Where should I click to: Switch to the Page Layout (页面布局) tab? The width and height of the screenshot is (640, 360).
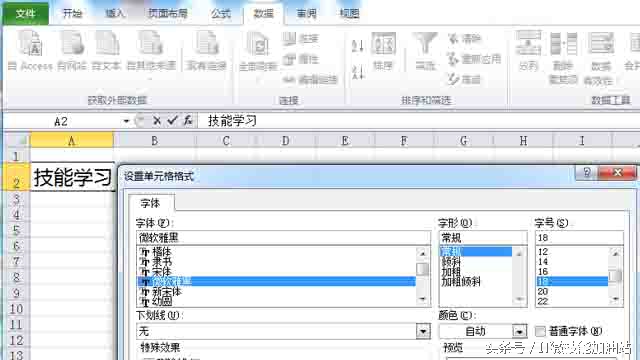167,13
